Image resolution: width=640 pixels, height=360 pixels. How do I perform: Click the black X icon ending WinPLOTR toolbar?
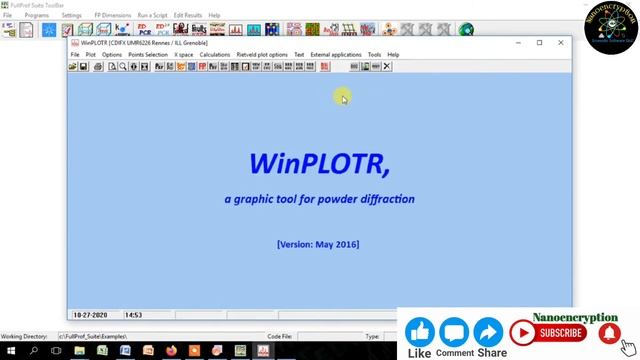(387, 66)
